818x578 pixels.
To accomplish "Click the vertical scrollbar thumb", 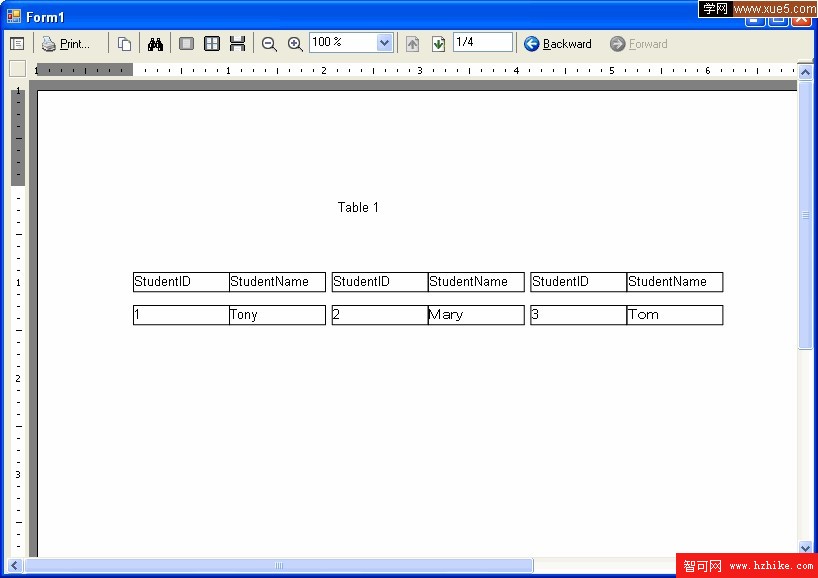I will point(805,215).
